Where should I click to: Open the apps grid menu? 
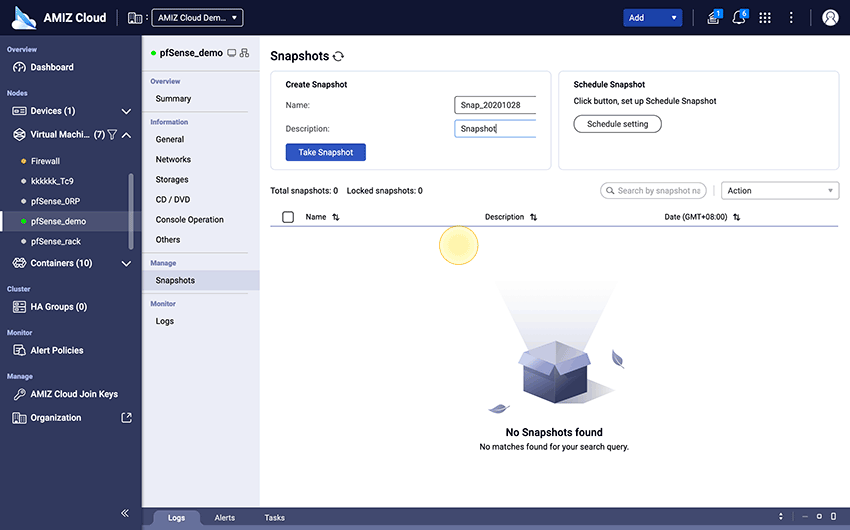pos(765,18)
